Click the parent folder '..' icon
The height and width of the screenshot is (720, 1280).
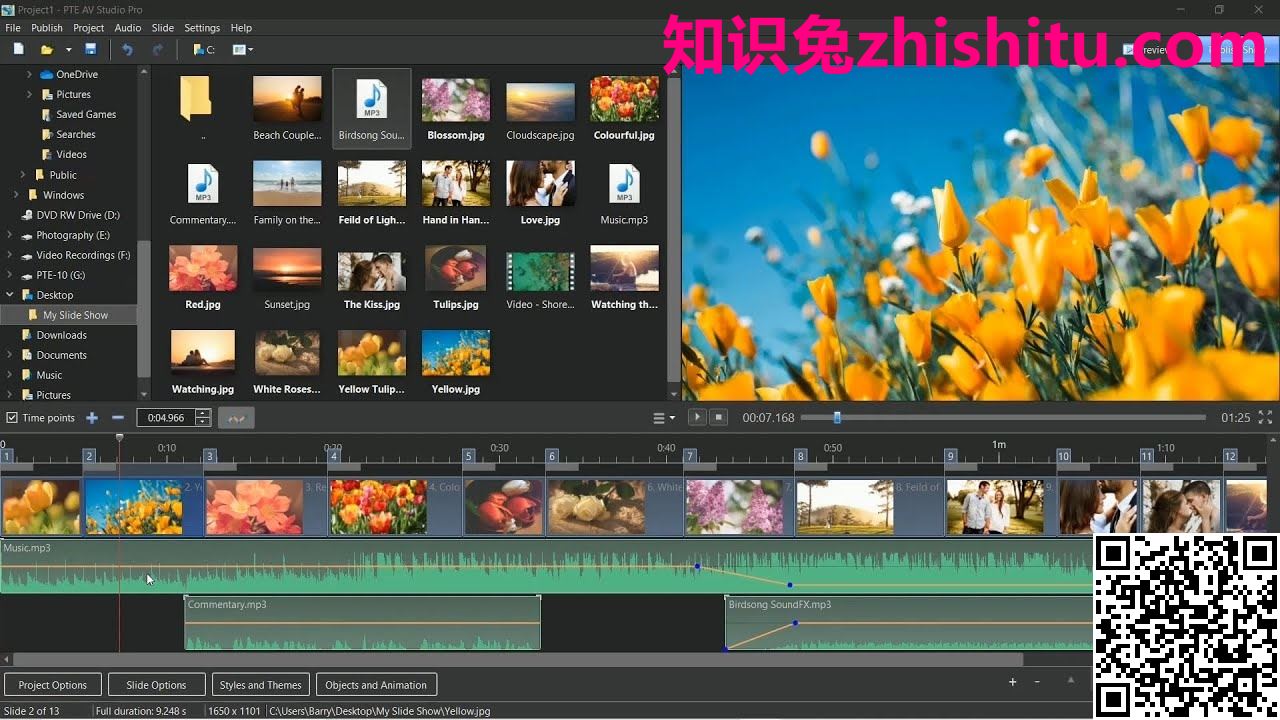(x=196, y=98)
